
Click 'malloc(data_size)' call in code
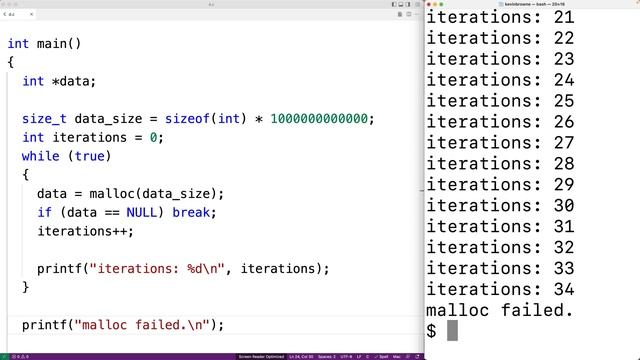(153, 194)
